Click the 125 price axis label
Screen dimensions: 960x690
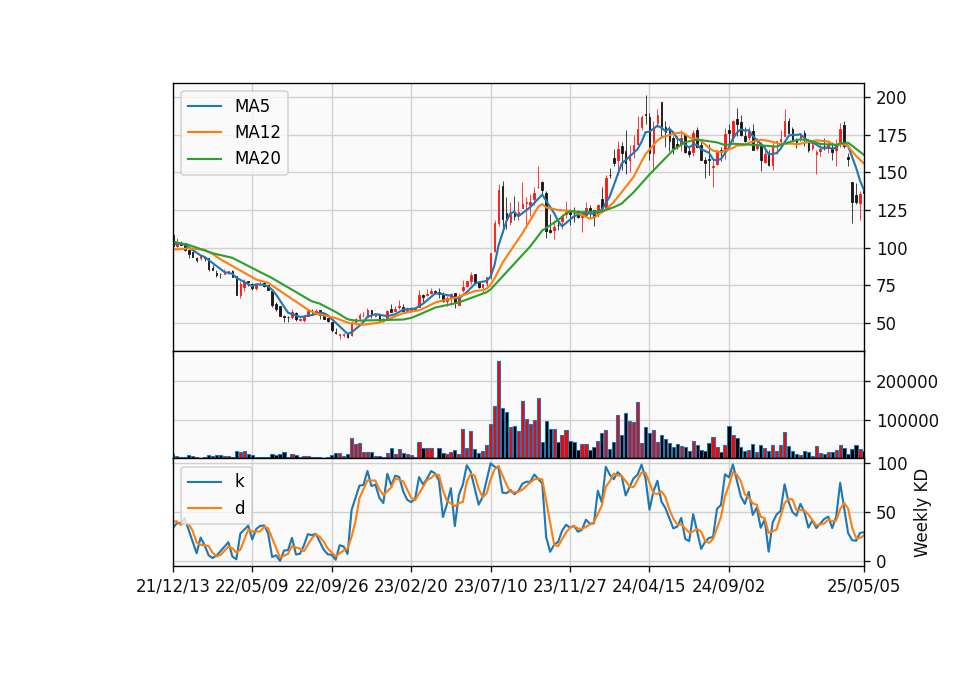891,211
